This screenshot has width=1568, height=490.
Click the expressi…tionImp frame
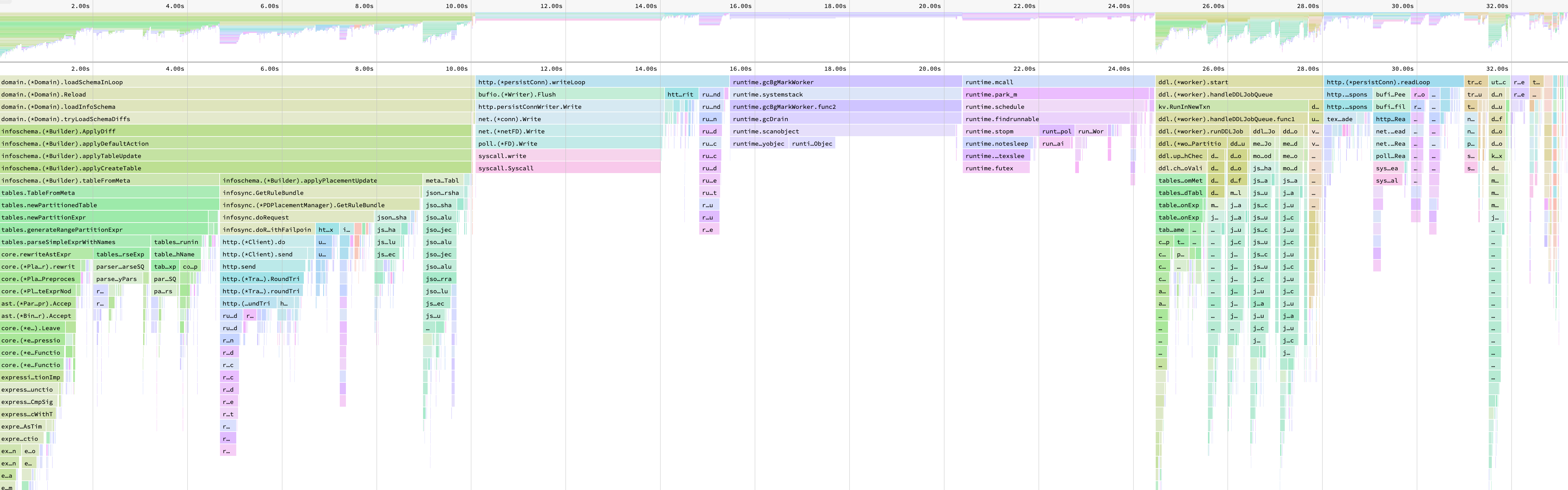32,377
